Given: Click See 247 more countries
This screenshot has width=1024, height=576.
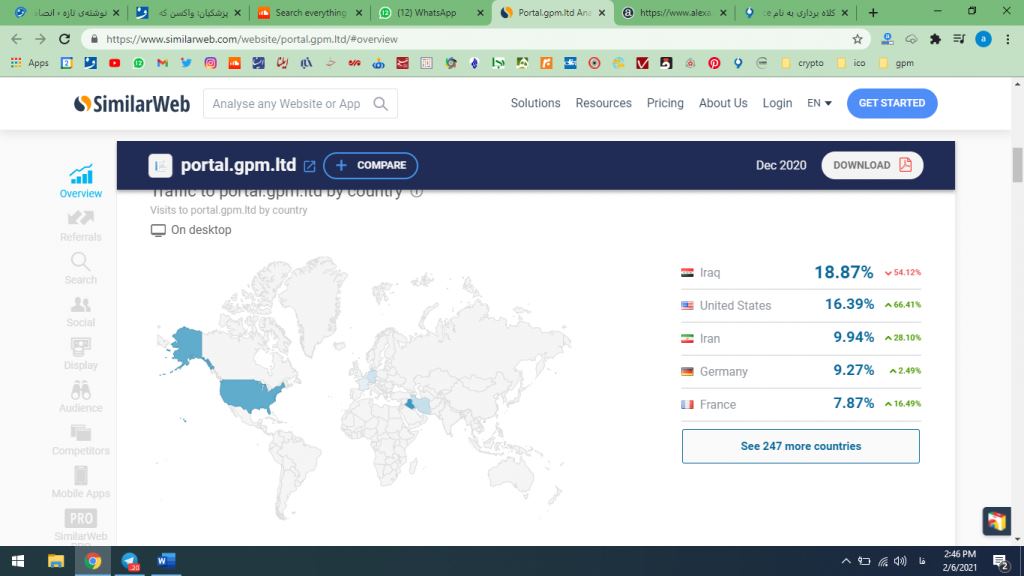Looking at the screenshot, I should 800,446.
